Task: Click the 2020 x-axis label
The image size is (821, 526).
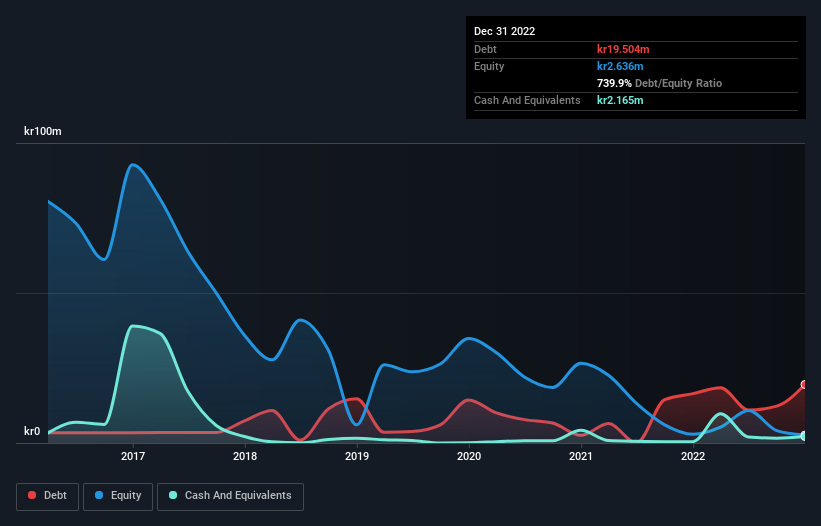Action: click(469, 456)
